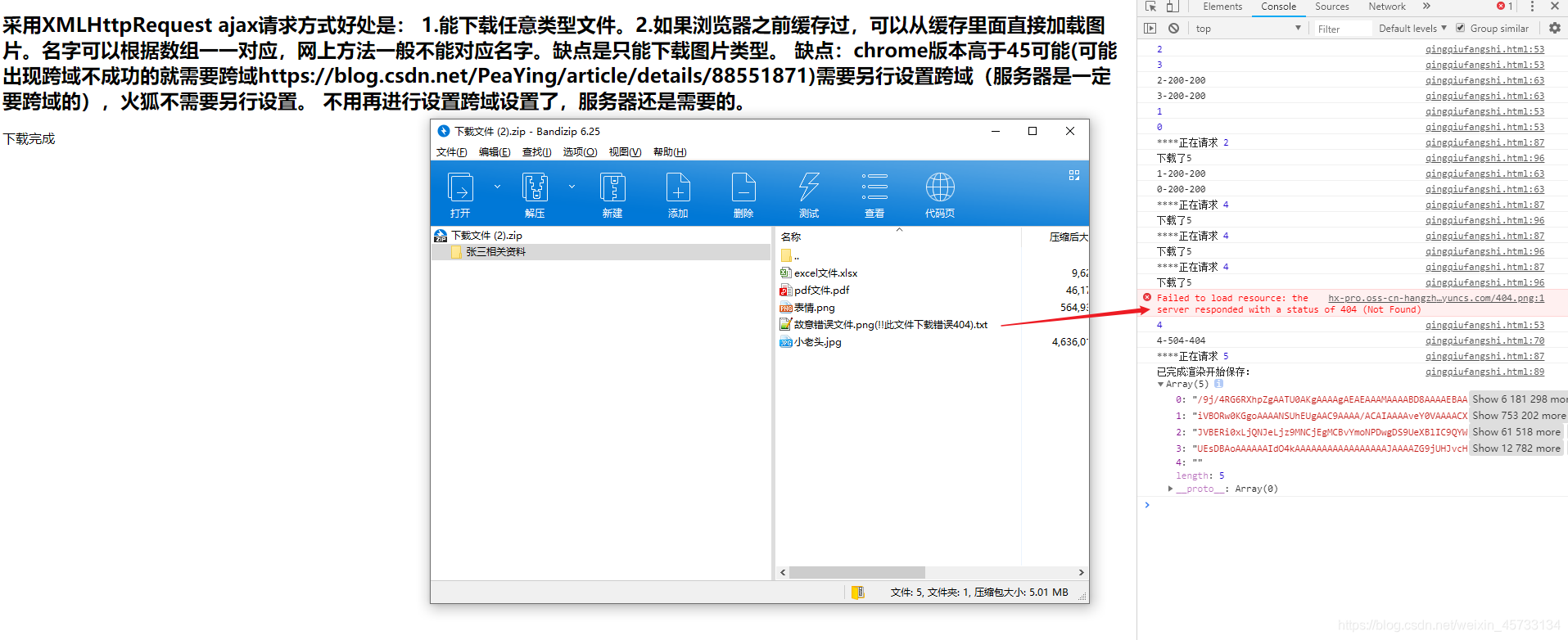Open the 视图(V) menu
This screenshot has height=640, width=1568.
[x=625, y=152]
